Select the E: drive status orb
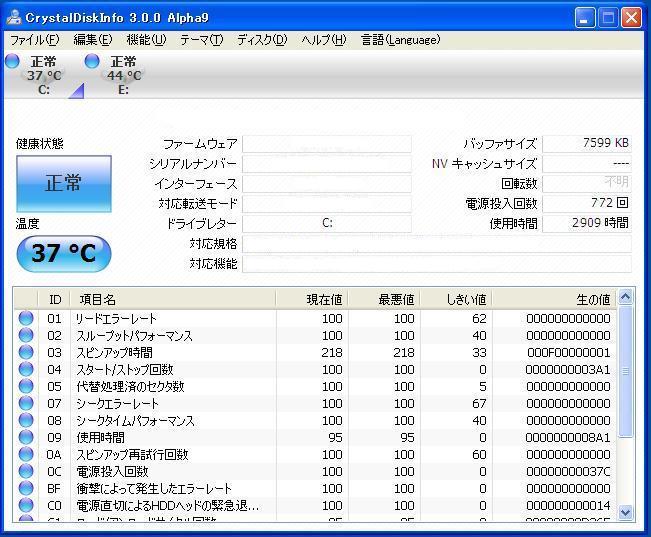The height and width of the screenshot is (537, 651). pyautogui.click(x=92, y=61)
